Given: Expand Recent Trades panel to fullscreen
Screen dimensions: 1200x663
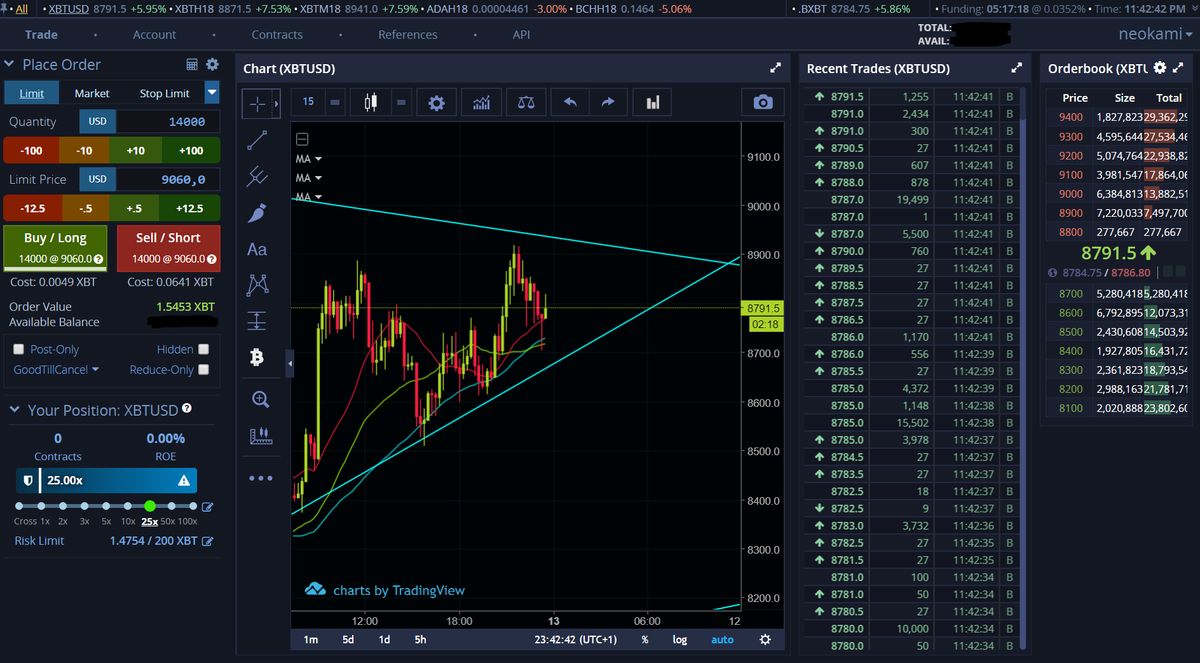Looking at the screenshot, I should click(1017, 68).
